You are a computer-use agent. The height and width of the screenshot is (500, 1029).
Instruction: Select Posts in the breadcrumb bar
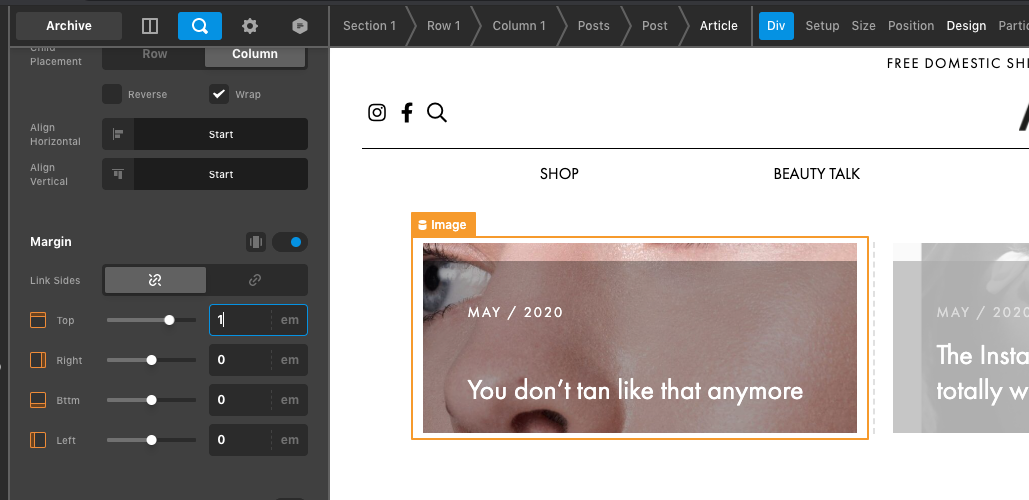click(593, 26)
